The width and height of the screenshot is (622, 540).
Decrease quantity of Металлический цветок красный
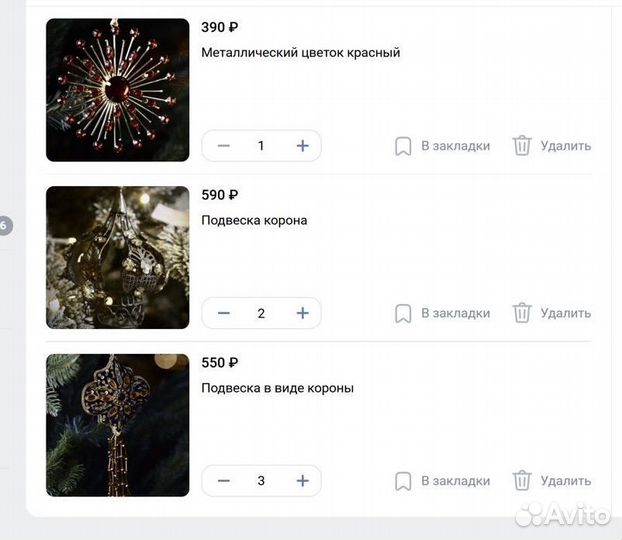click(224, 146)
